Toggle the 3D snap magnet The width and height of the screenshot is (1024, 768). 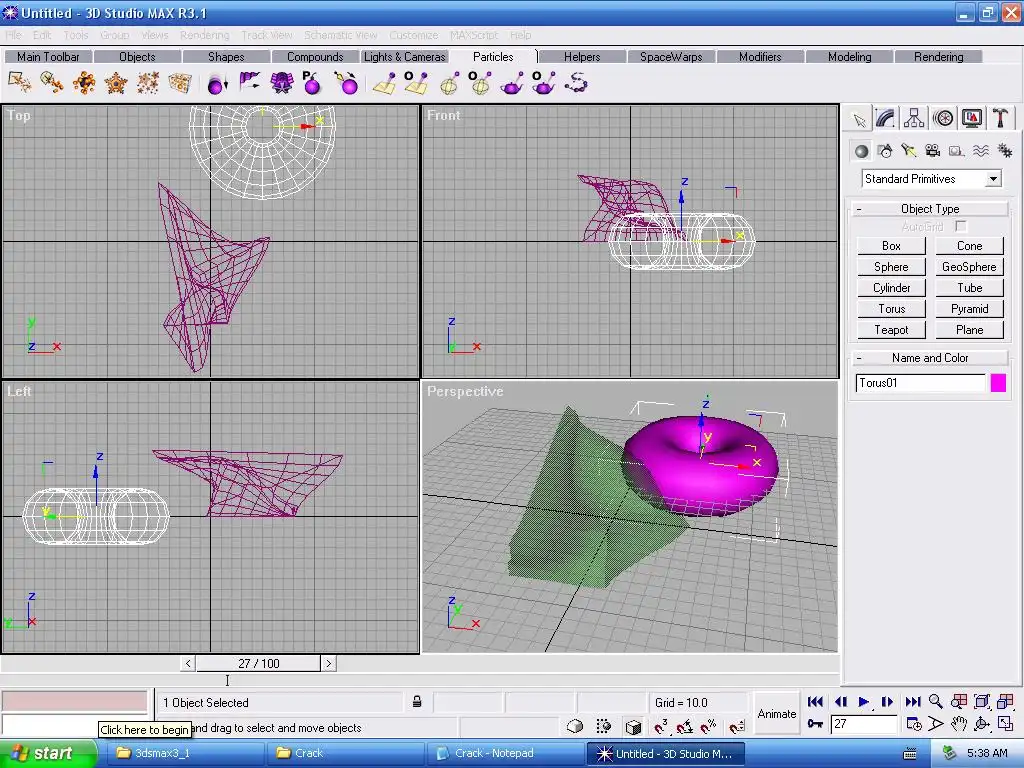(660, 726)
